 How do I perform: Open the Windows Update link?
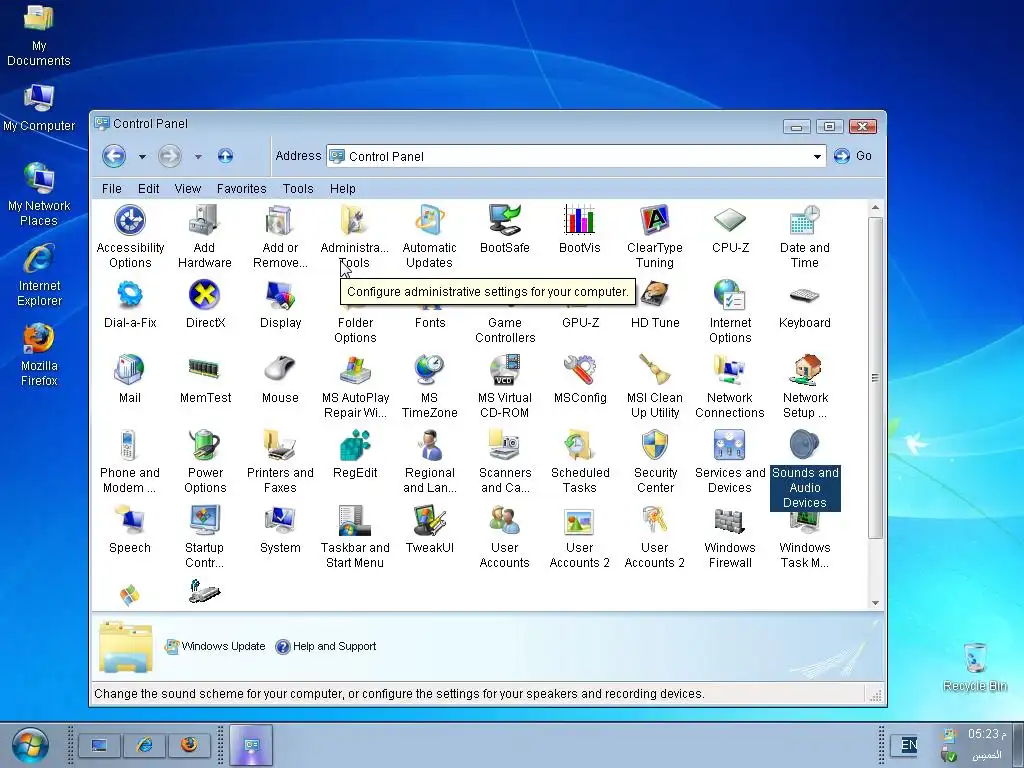[215, 647]
